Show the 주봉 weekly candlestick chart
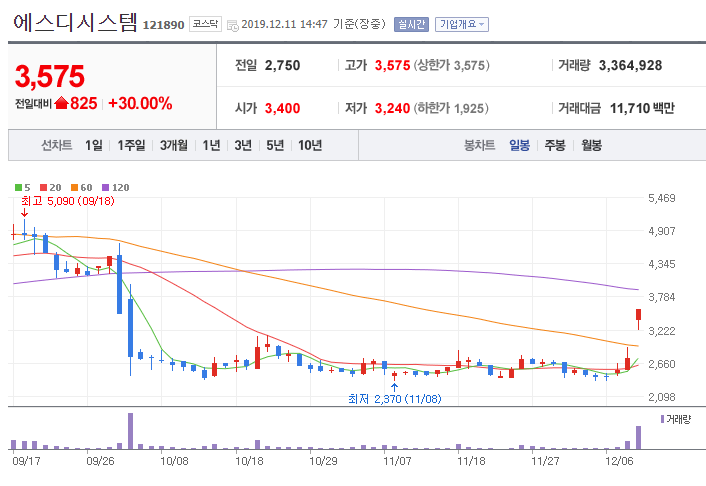The image size is (706, 486). tap(555, 145)
